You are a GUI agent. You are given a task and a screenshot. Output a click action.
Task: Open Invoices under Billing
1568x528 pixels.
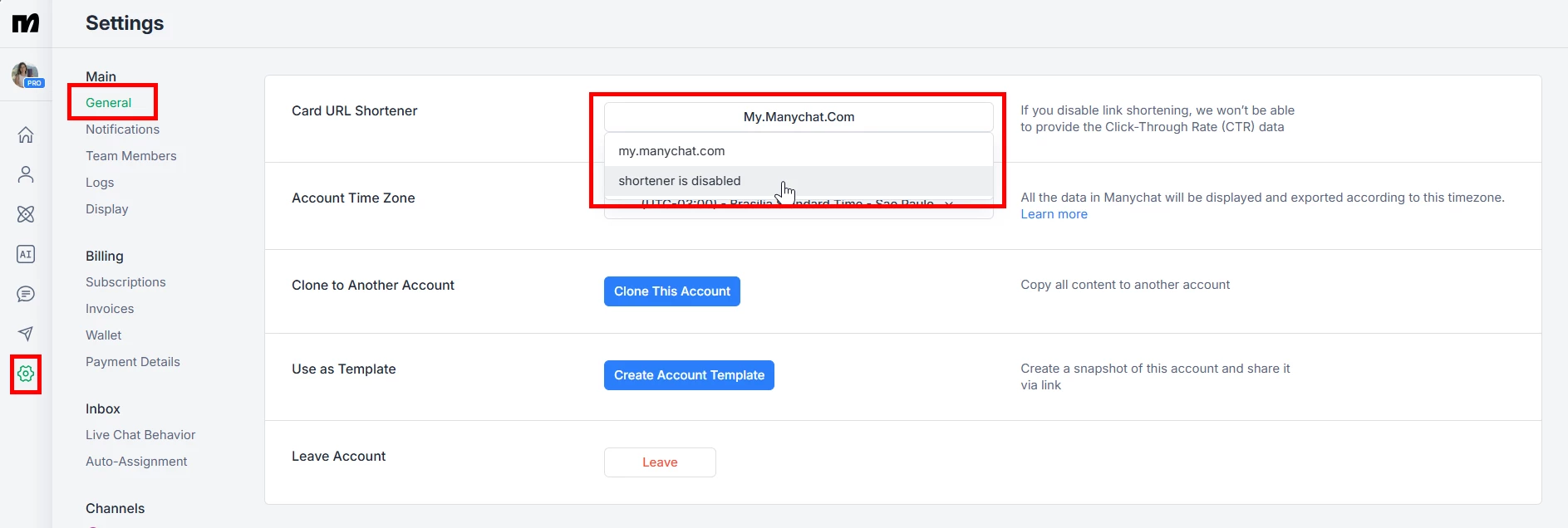110,309
